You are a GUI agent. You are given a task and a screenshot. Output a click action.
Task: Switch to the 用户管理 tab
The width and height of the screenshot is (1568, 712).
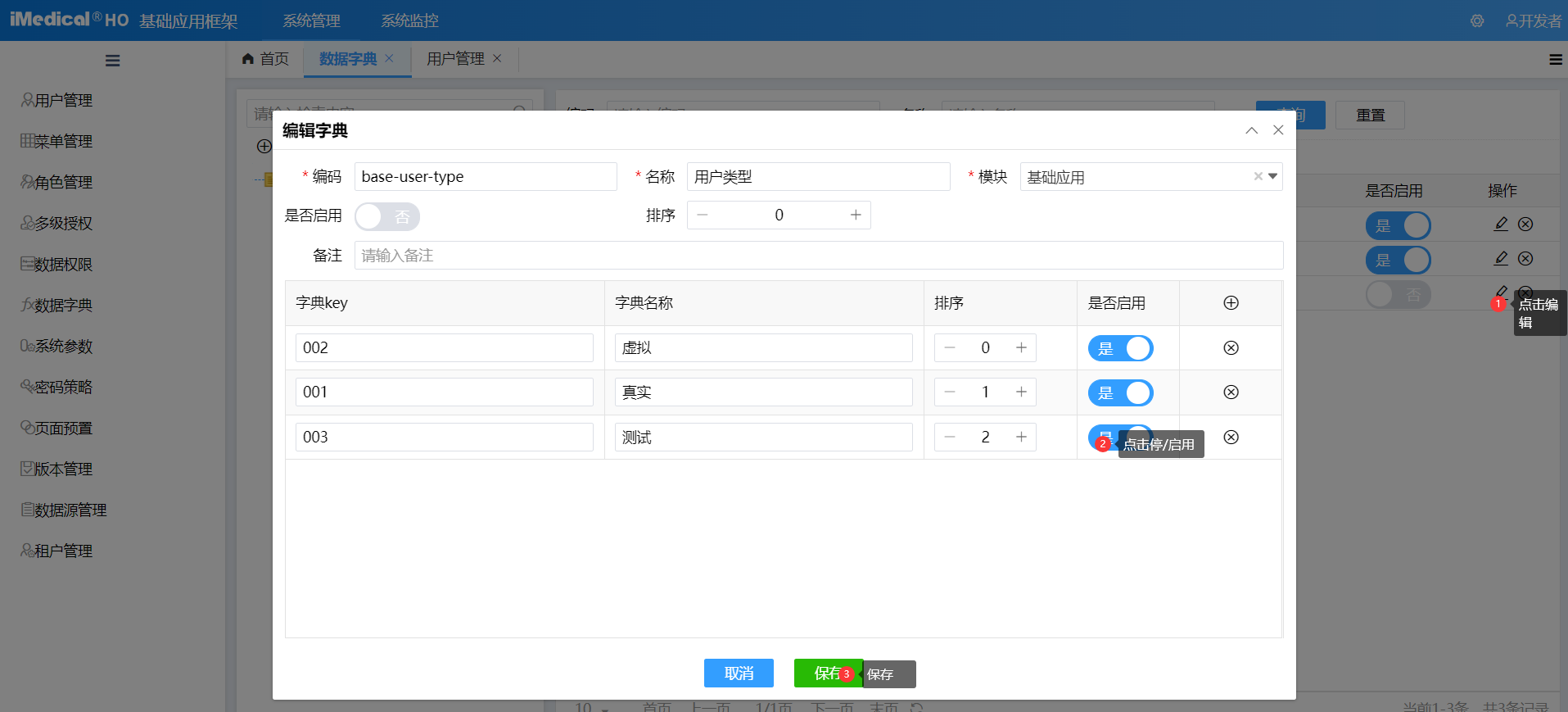point(455,59)
